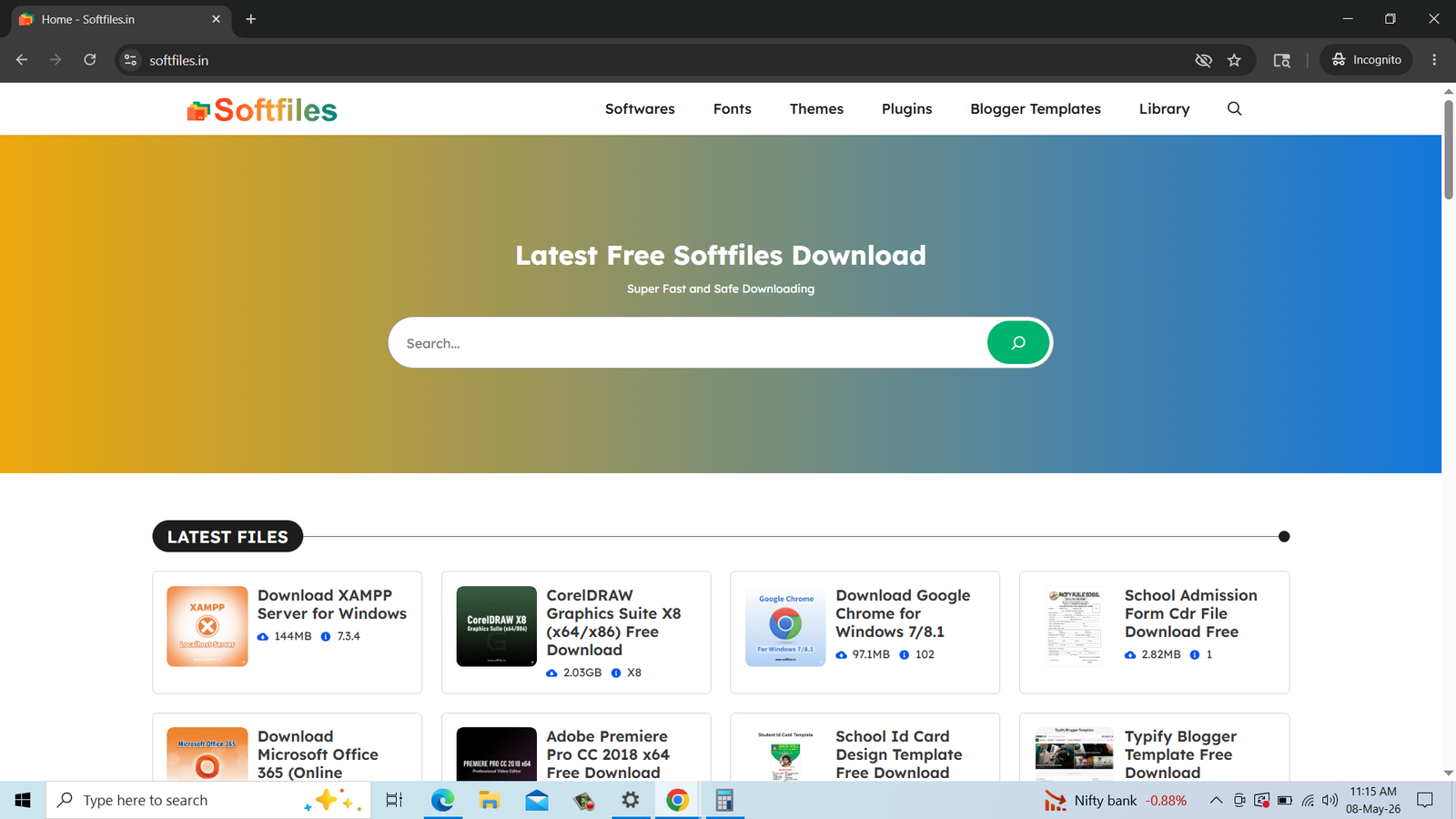1456x819 pixels.
Task: Open a new tab with plus button
Action: point(251,19)
